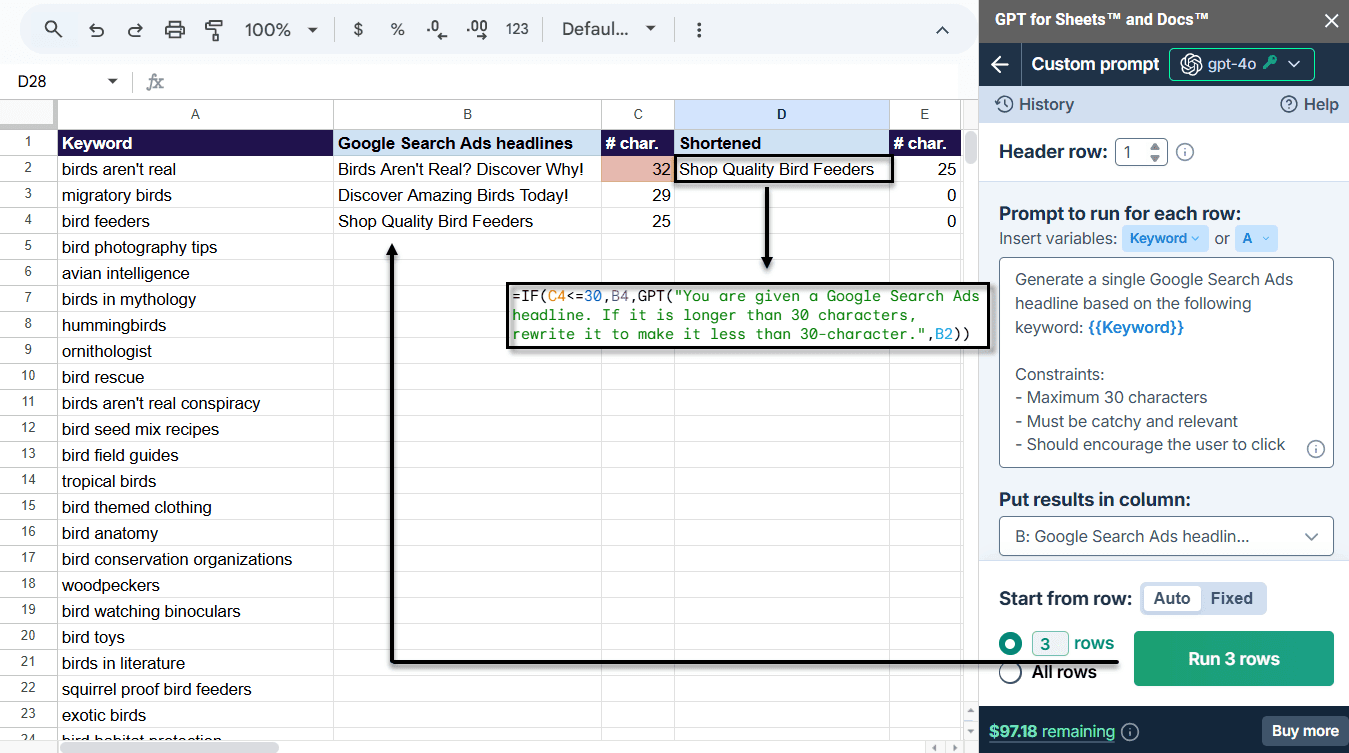The width and height of the screenshot is (1349, 753).
Task: Click the Buy more button
Action: [x=1305, y=731]
